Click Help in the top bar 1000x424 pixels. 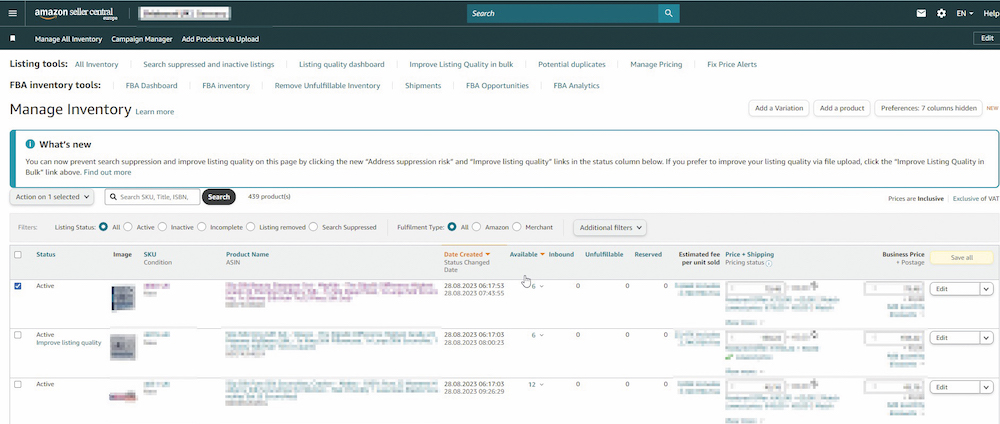tap(991, 13)
